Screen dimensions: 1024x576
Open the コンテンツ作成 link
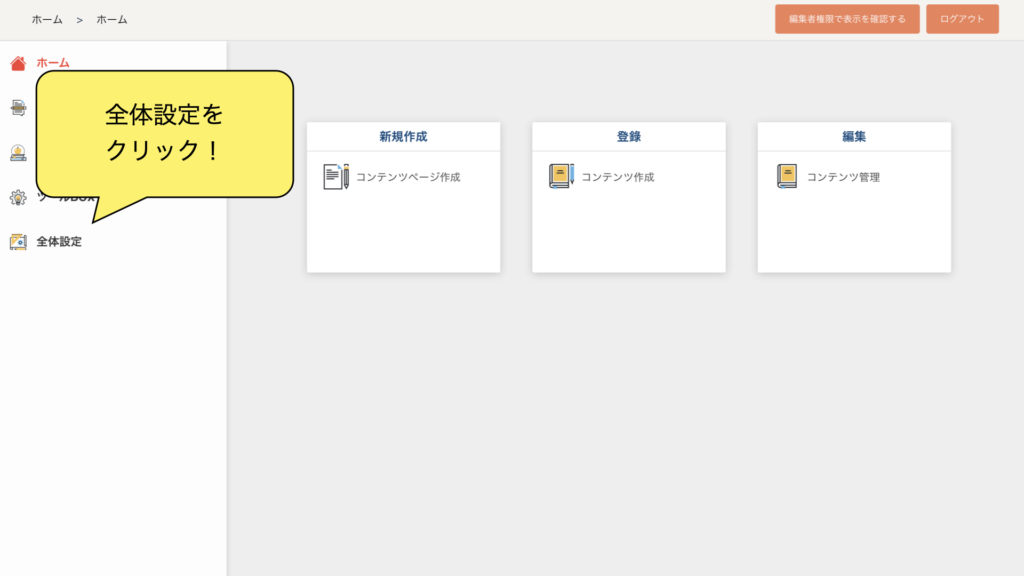617,177
